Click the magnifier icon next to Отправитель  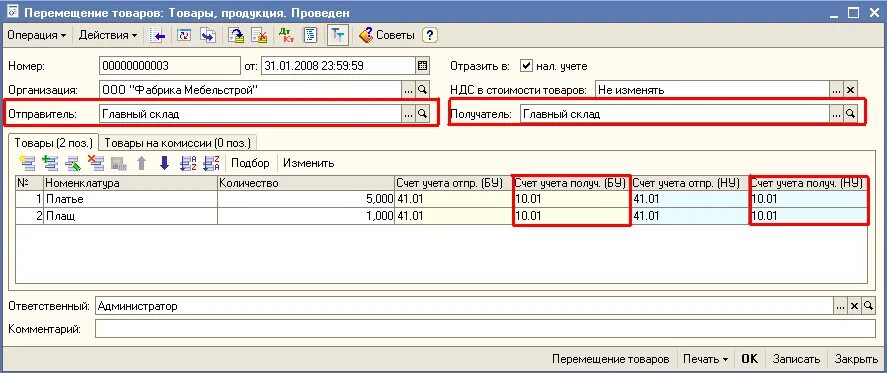tap(422, 114)
